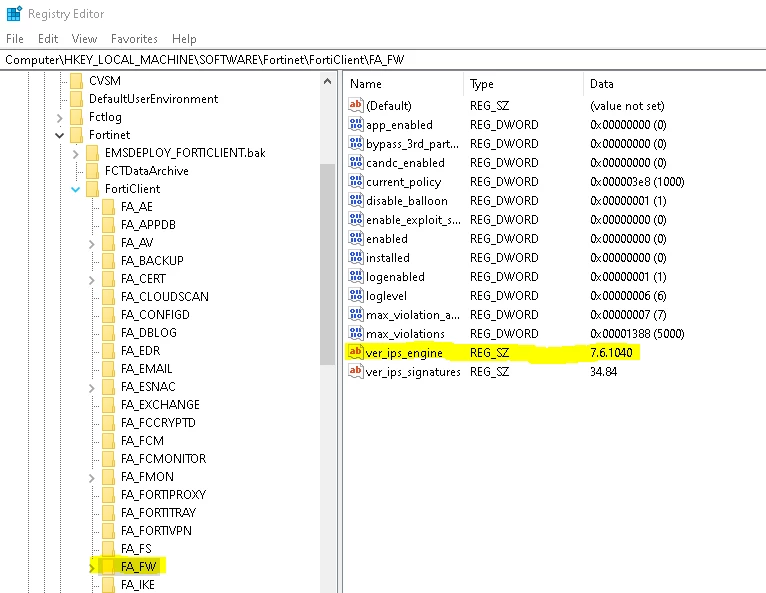Collapse the FortiClient key
Viewport: 766px width, 593px height.
[76, 190]
